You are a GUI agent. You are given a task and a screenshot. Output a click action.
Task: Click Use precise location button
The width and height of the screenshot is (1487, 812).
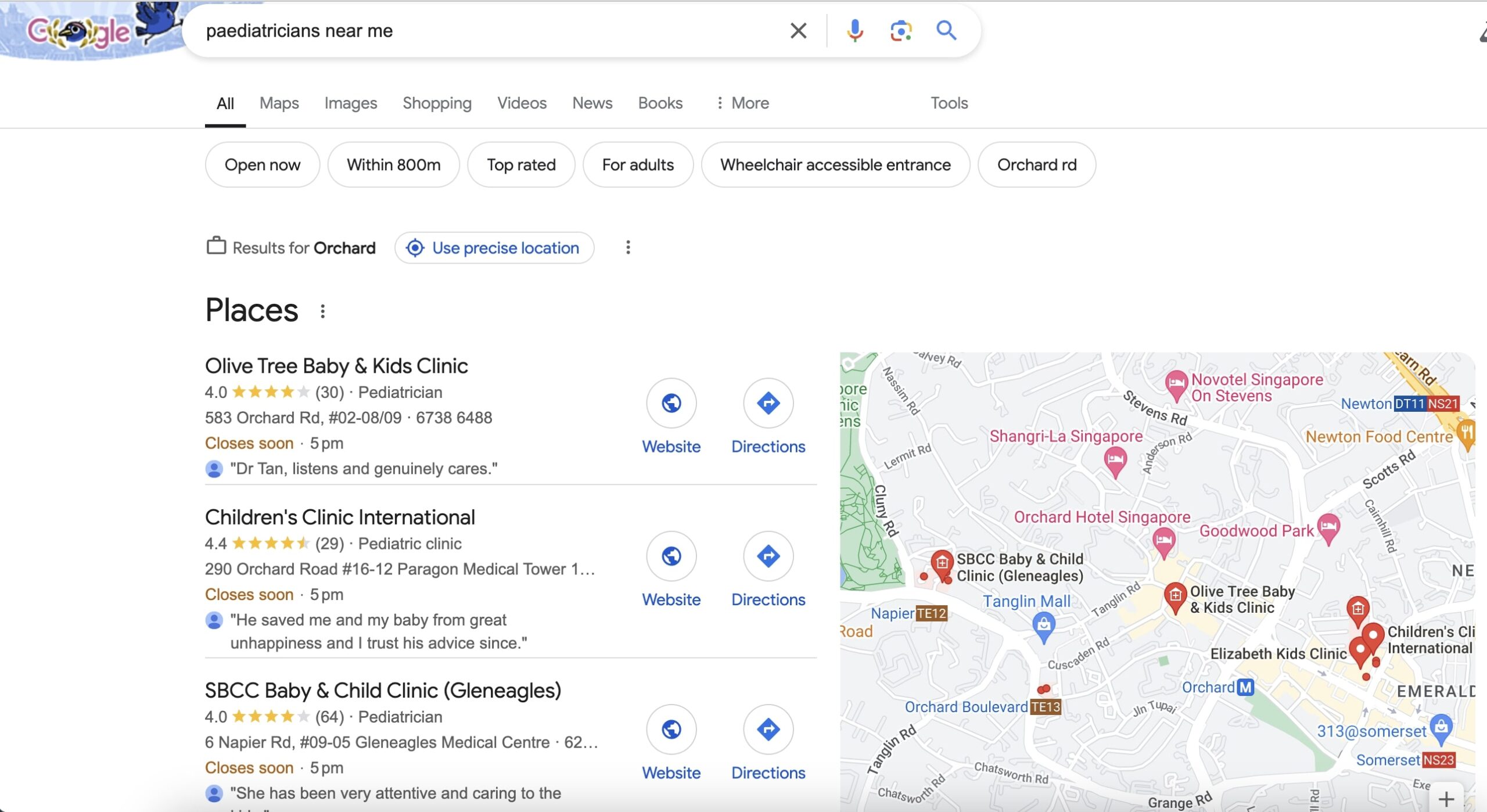tap(494, 248)
